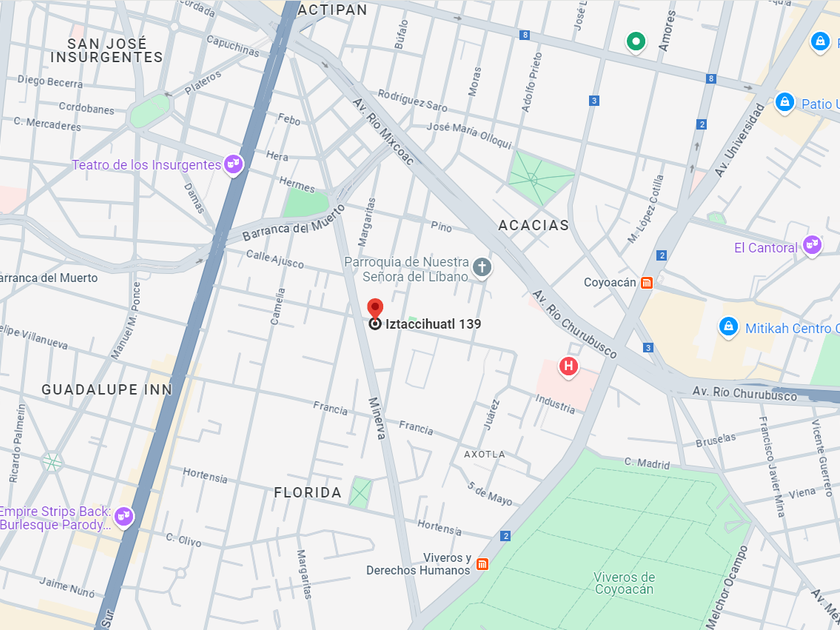Open the Patio shopping marker icon

click(784, 102)
